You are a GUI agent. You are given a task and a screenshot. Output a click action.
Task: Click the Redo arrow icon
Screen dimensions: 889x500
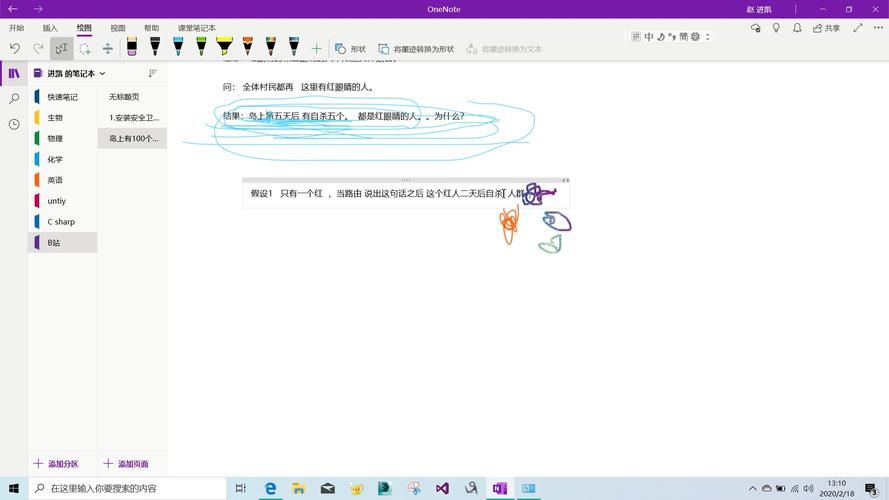tap(38, 49)
